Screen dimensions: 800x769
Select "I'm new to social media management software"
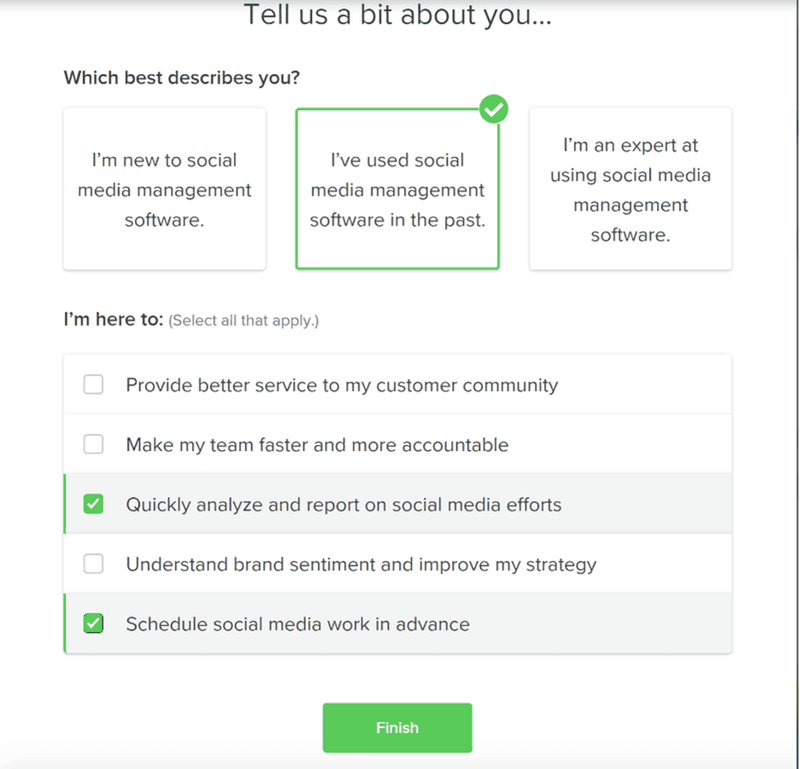point(164,188)
